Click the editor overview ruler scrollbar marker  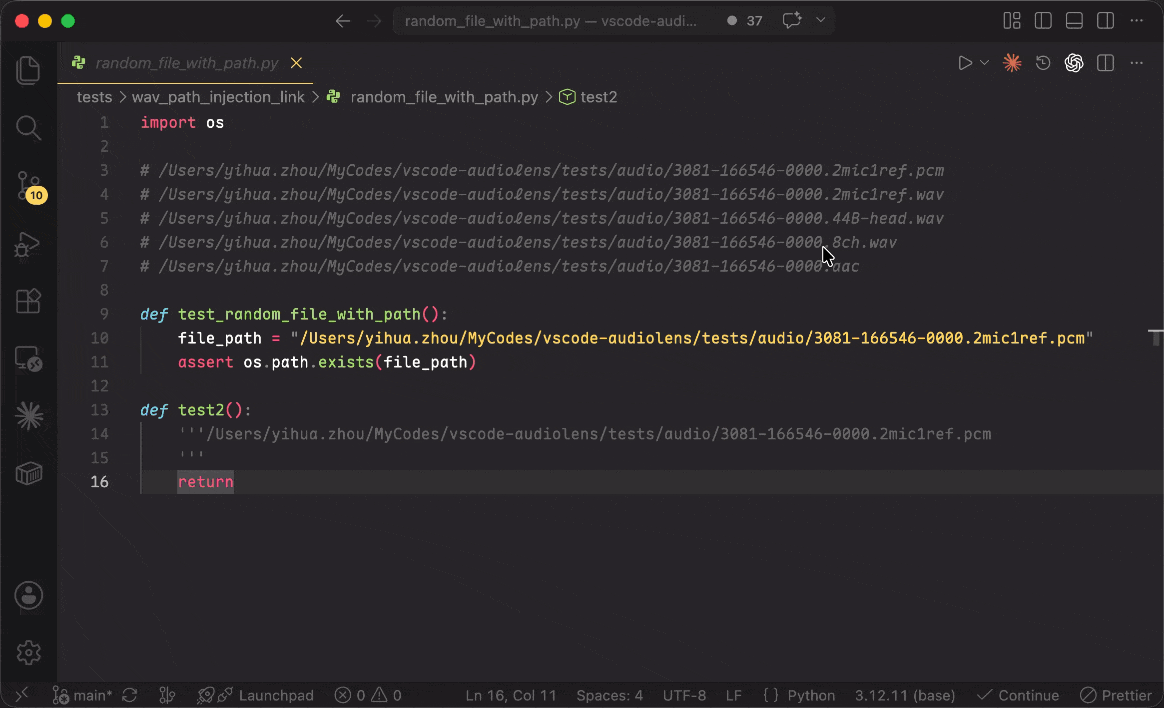tap(1155, 338)
